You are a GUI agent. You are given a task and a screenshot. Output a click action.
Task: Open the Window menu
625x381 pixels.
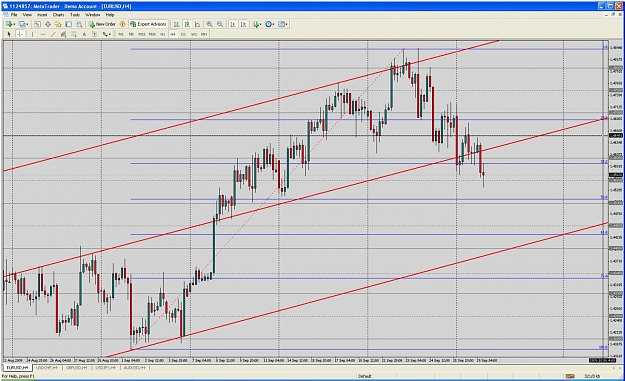92,15
